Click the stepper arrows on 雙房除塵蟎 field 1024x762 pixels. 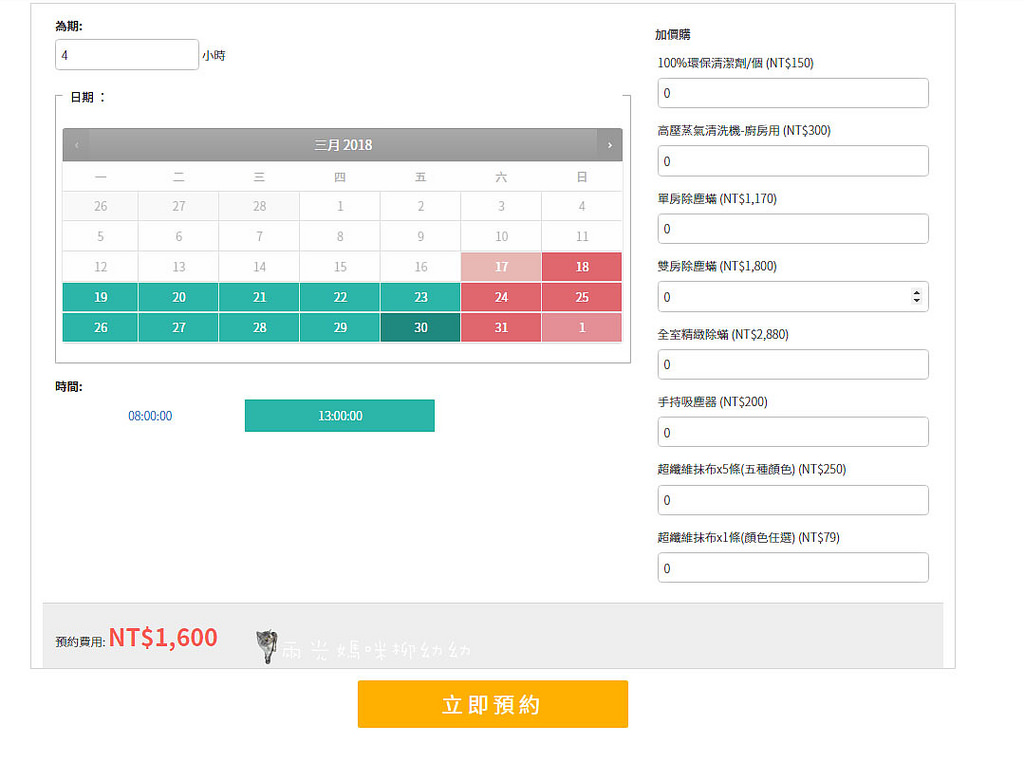(917, 296)
